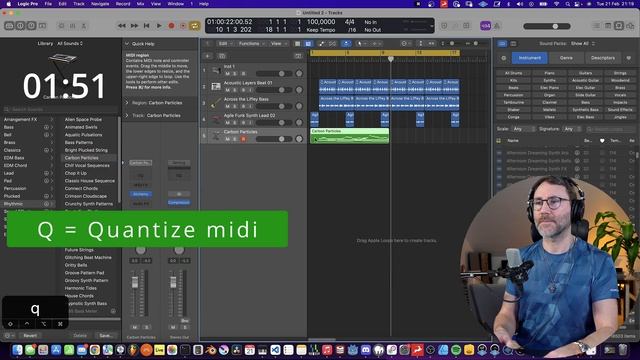Image resolution: width=640 pixels, height=360 pixels.
Task: Open the All Sounds library dropdown
Action: [x=70, y=43]
